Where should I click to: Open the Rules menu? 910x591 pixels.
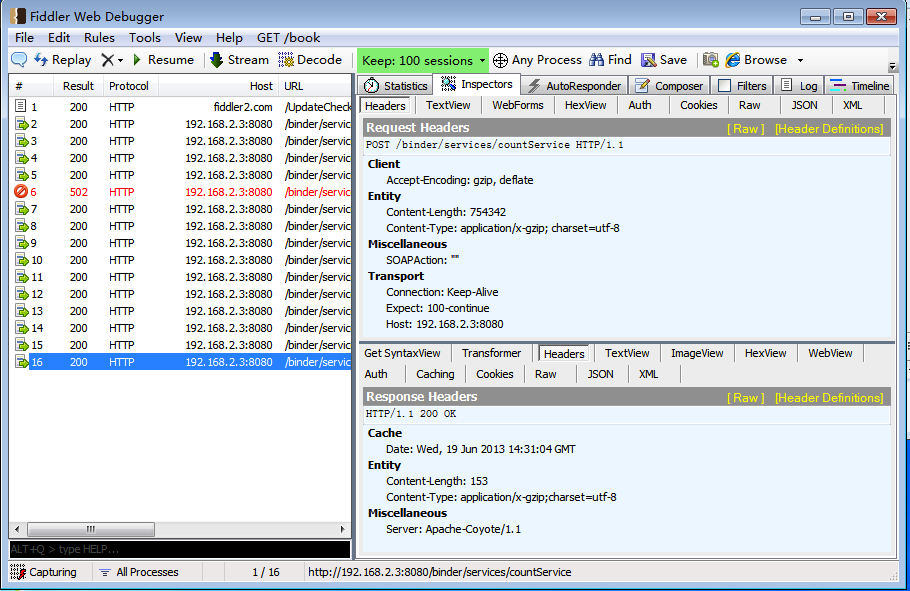pos(99,38)
